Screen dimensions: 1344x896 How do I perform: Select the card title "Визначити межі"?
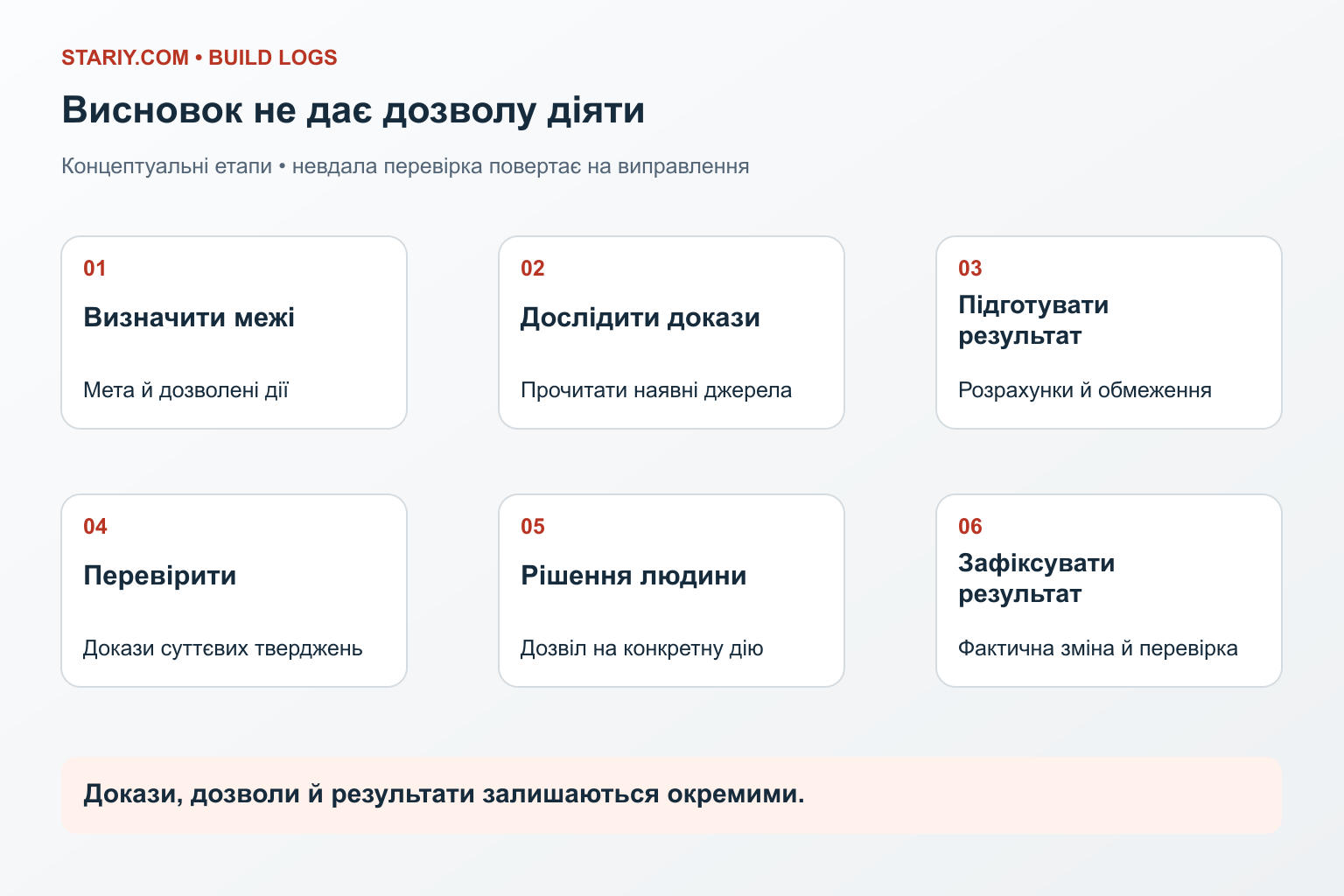click(x=189, y=317)
